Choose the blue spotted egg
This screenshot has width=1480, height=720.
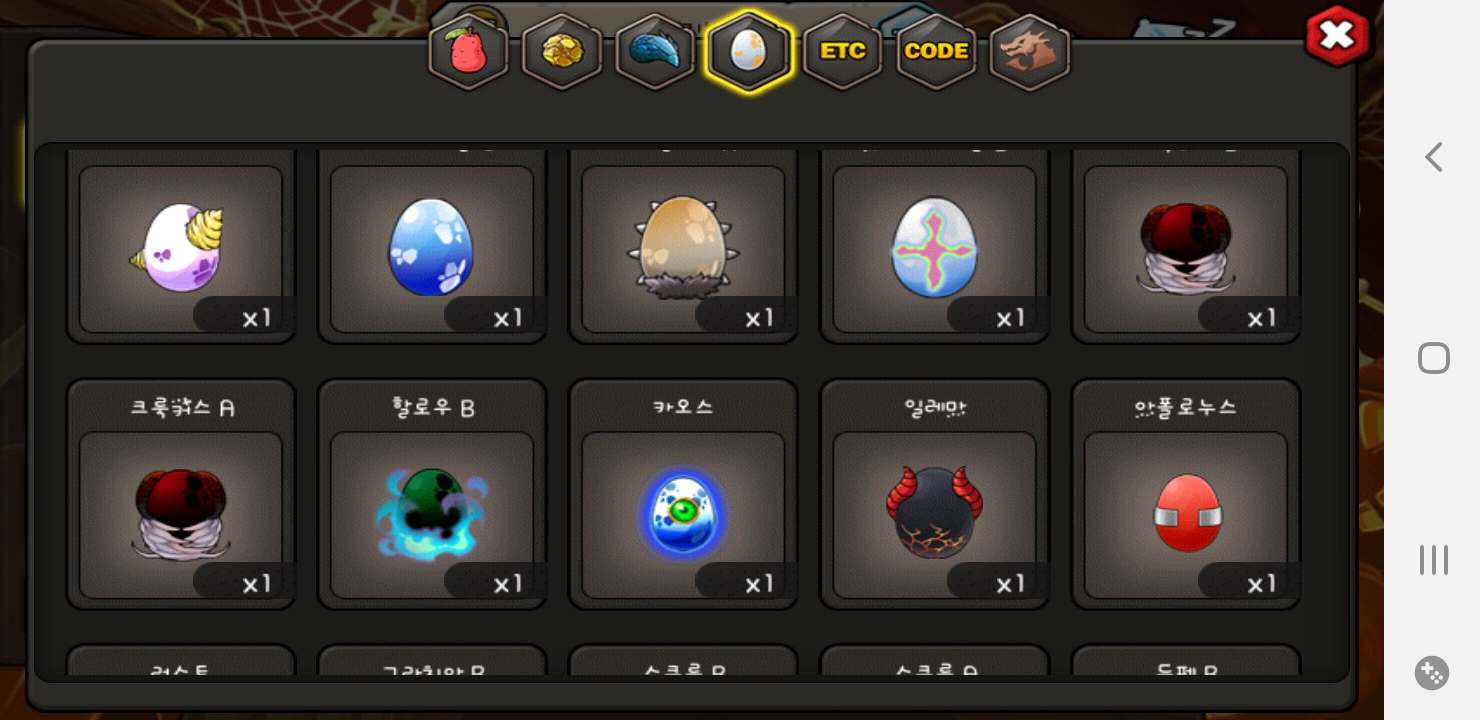click(432, 248)
